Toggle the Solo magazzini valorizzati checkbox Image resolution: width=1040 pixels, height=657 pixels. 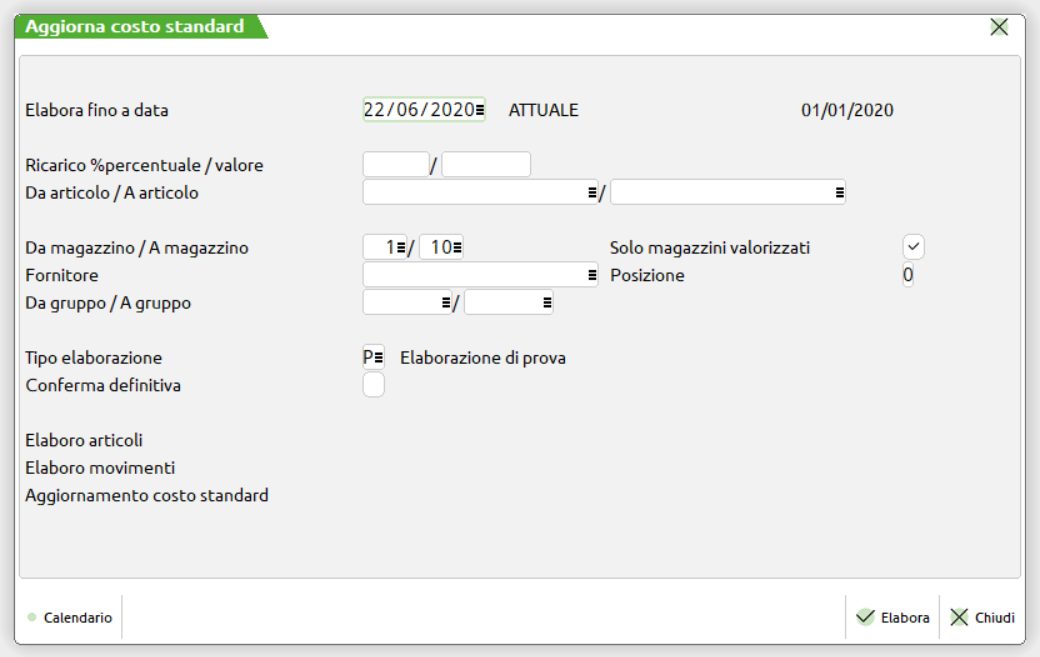[913, 247]
